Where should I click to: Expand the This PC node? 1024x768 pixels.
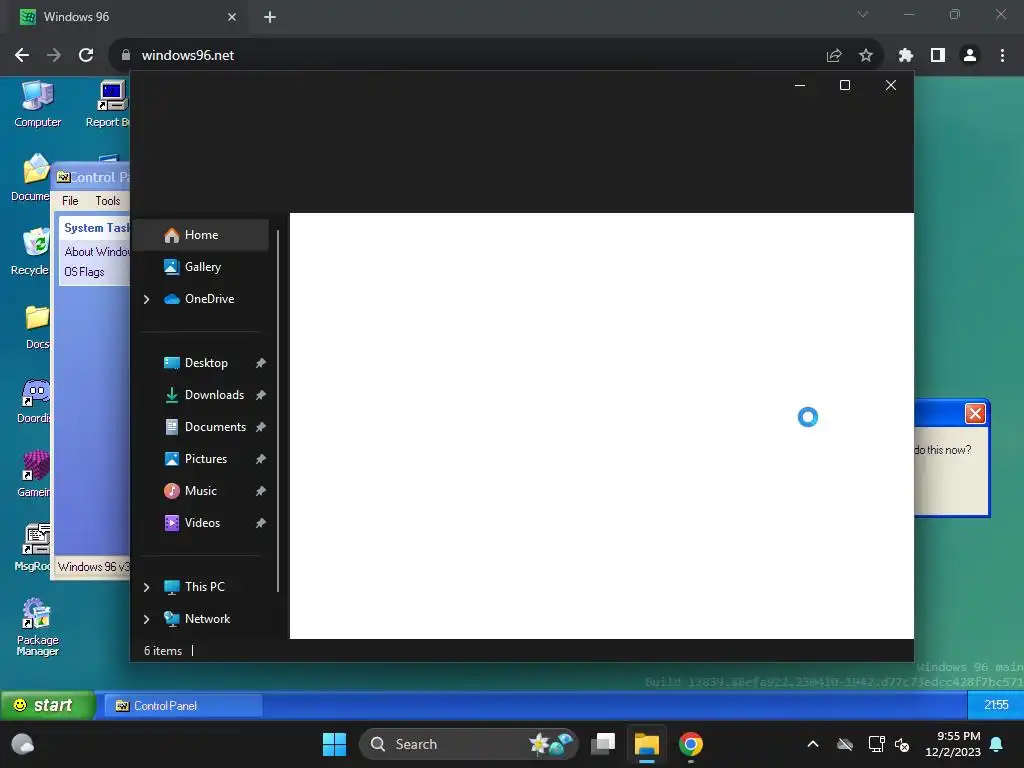(146, 587)
